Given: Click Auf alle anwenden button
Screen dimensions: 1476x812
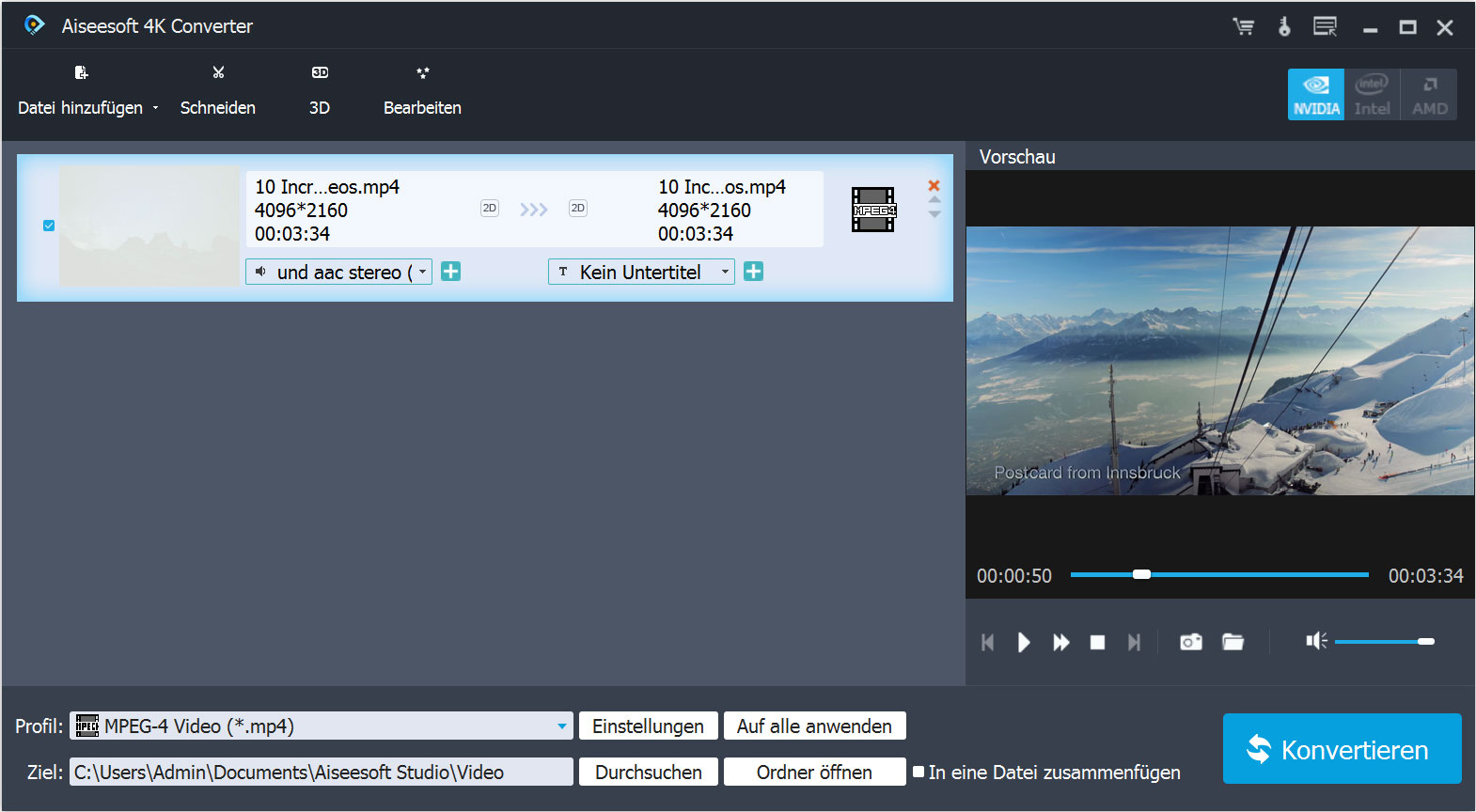Looking at the screenshot, I should click(x=815, y=726).
